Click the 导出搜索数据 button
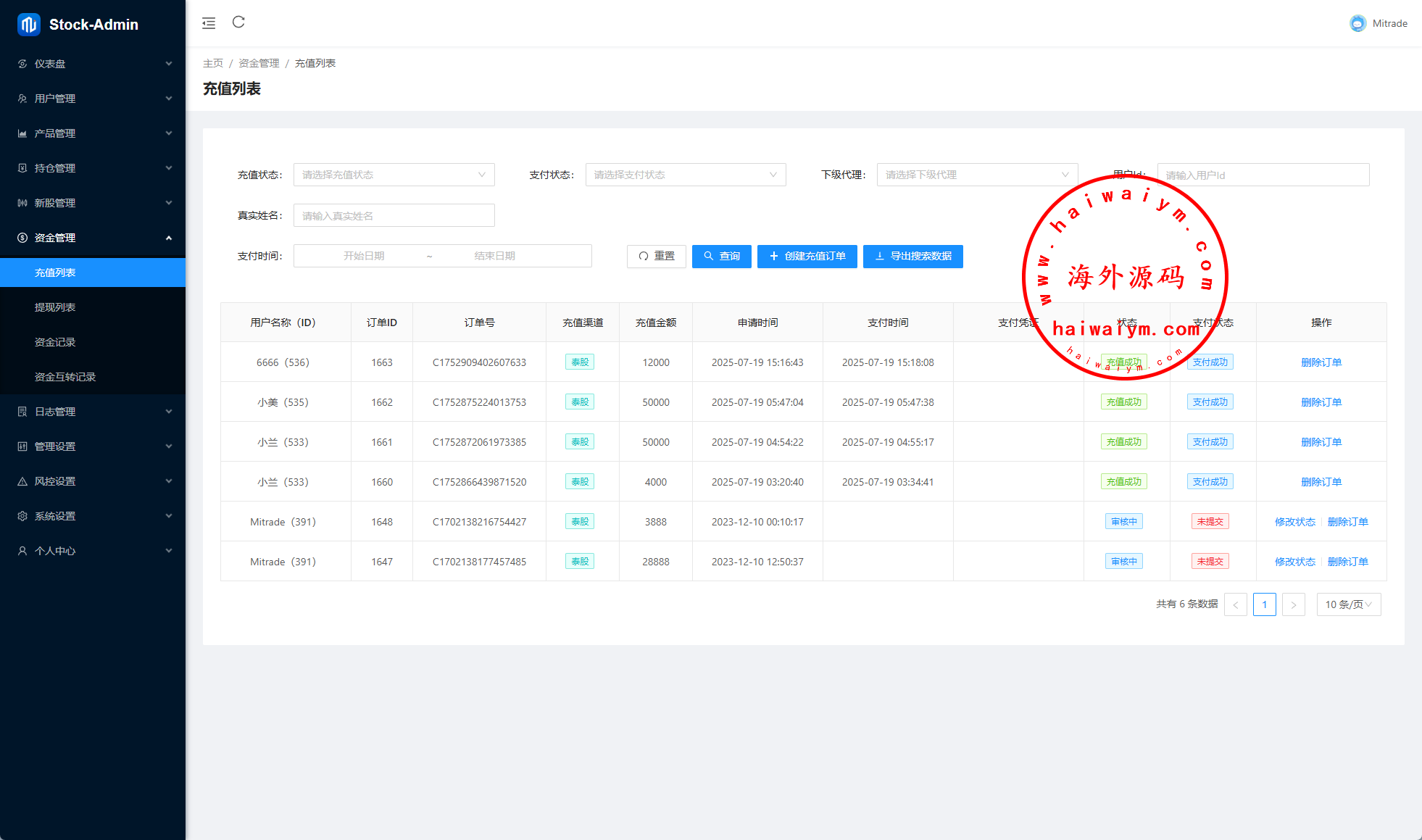The image size is (1422, 840). tap(912, 256)
